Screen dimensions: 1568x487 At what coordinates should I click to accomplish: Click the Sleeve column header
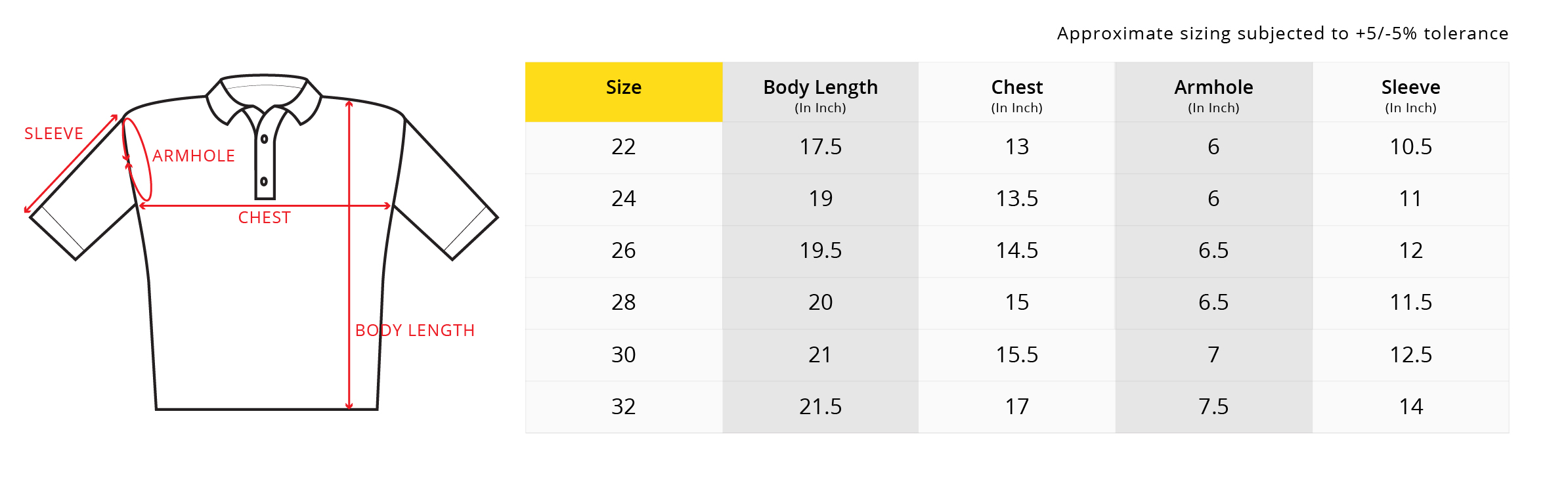(1410, 93)
